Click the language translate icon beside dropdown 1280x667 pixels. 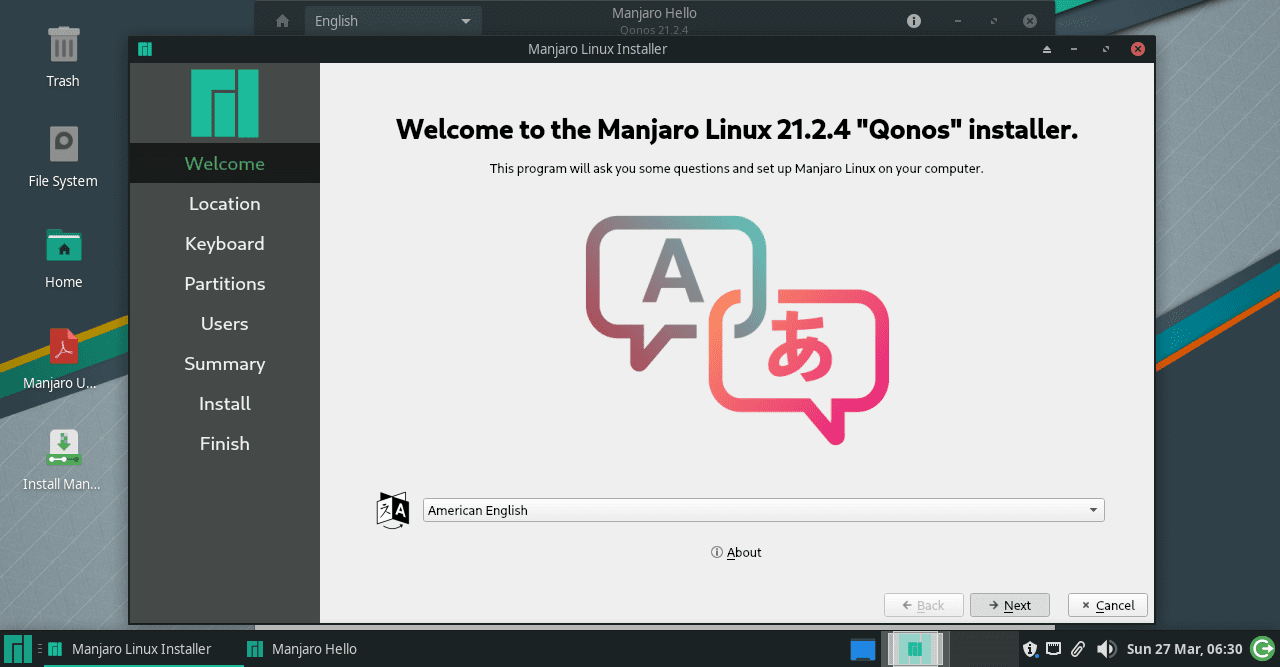point(393,510)
